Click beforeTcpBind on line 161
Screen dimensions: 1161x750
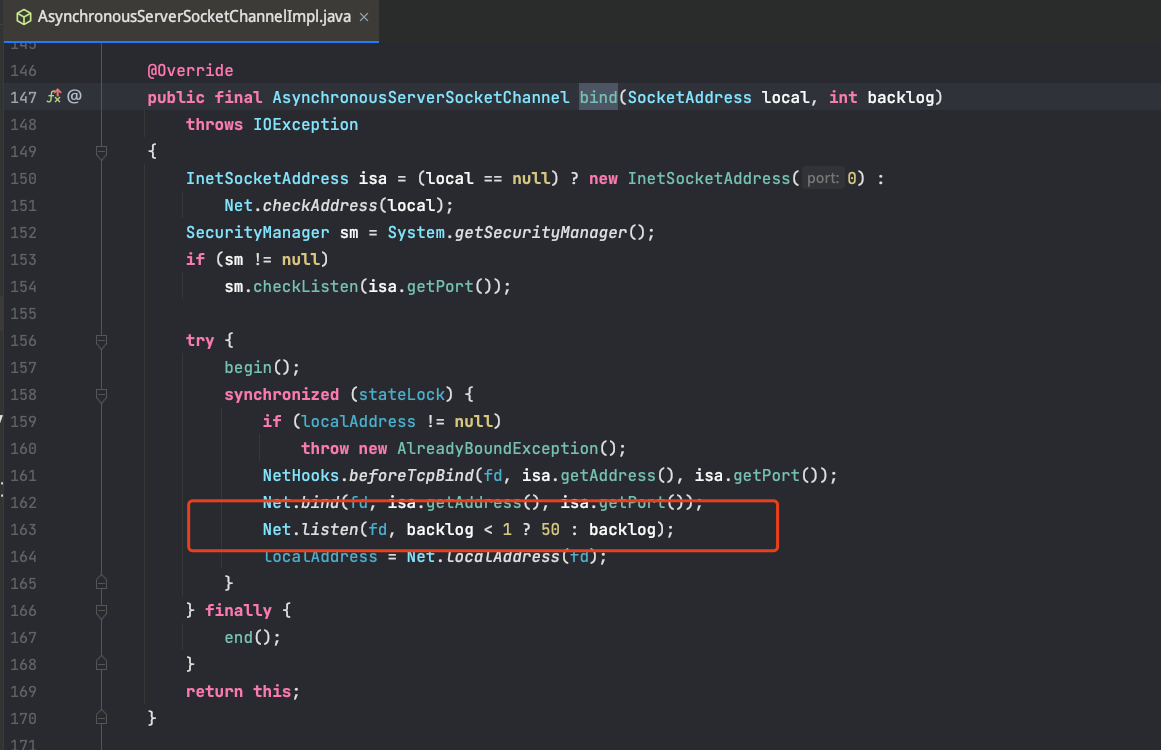[412, 475]
